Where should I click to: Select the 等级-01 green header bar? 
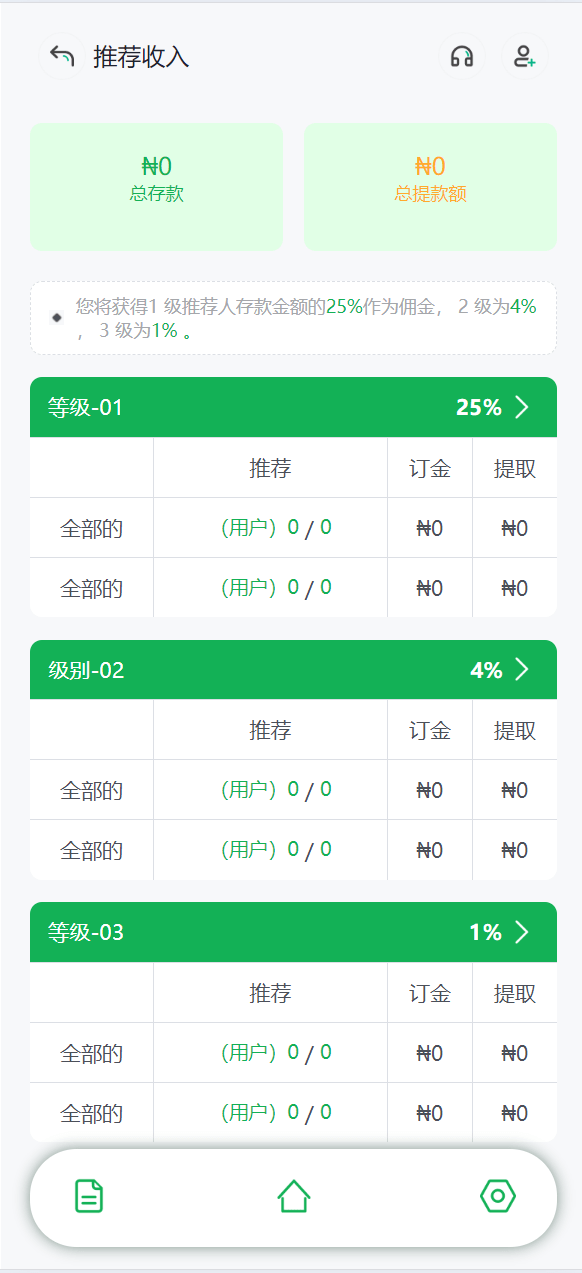click(x=293, y=407)
